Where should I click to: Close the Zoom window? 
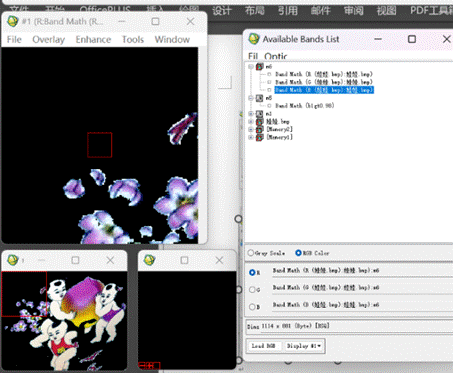click(219, 260)
